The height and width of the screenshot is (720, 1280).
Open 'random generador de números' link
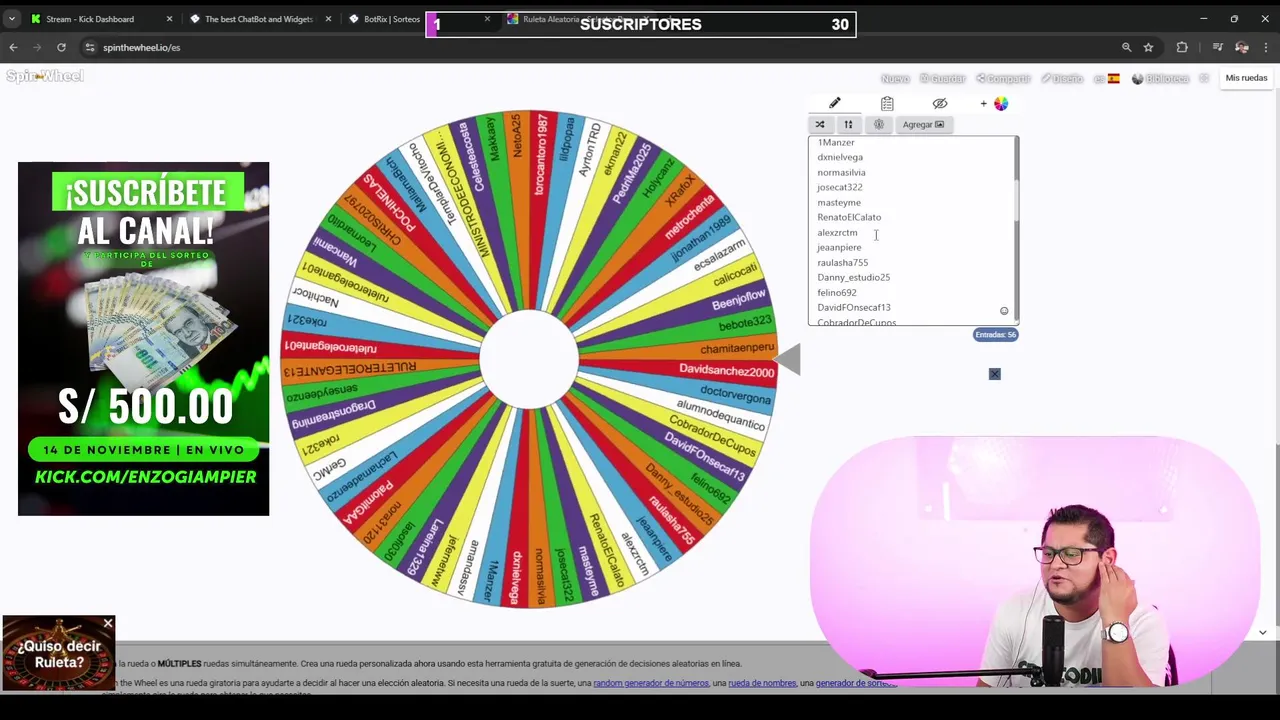pos(651,683)
